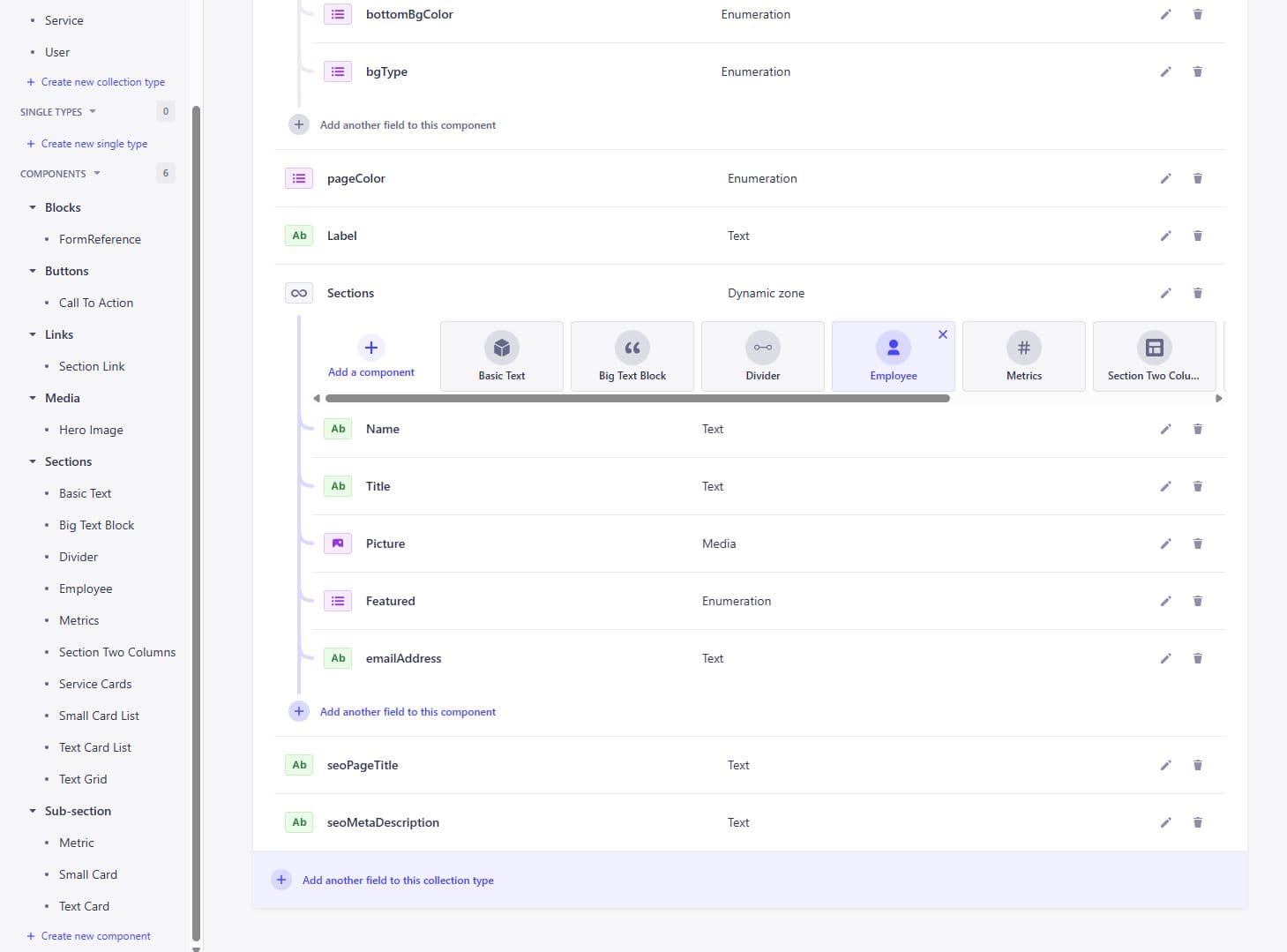Edit the emailAddress field
The width and height of the screenshot is (1287, 952).
1165,658
